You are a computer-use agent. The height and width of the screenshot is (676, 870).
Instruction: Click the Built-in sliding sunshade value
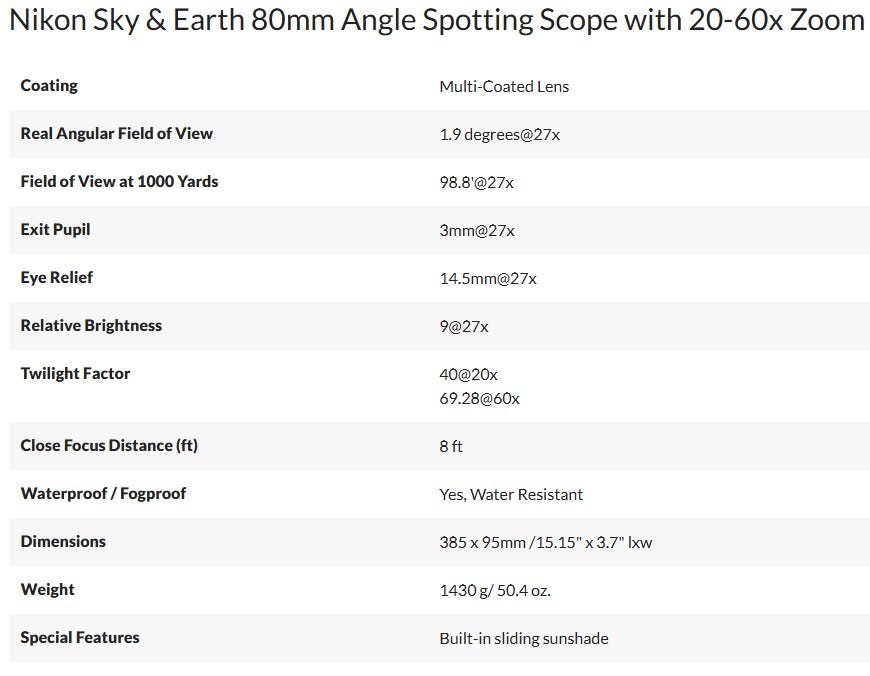pyautogui.click(x=523, y=639)
